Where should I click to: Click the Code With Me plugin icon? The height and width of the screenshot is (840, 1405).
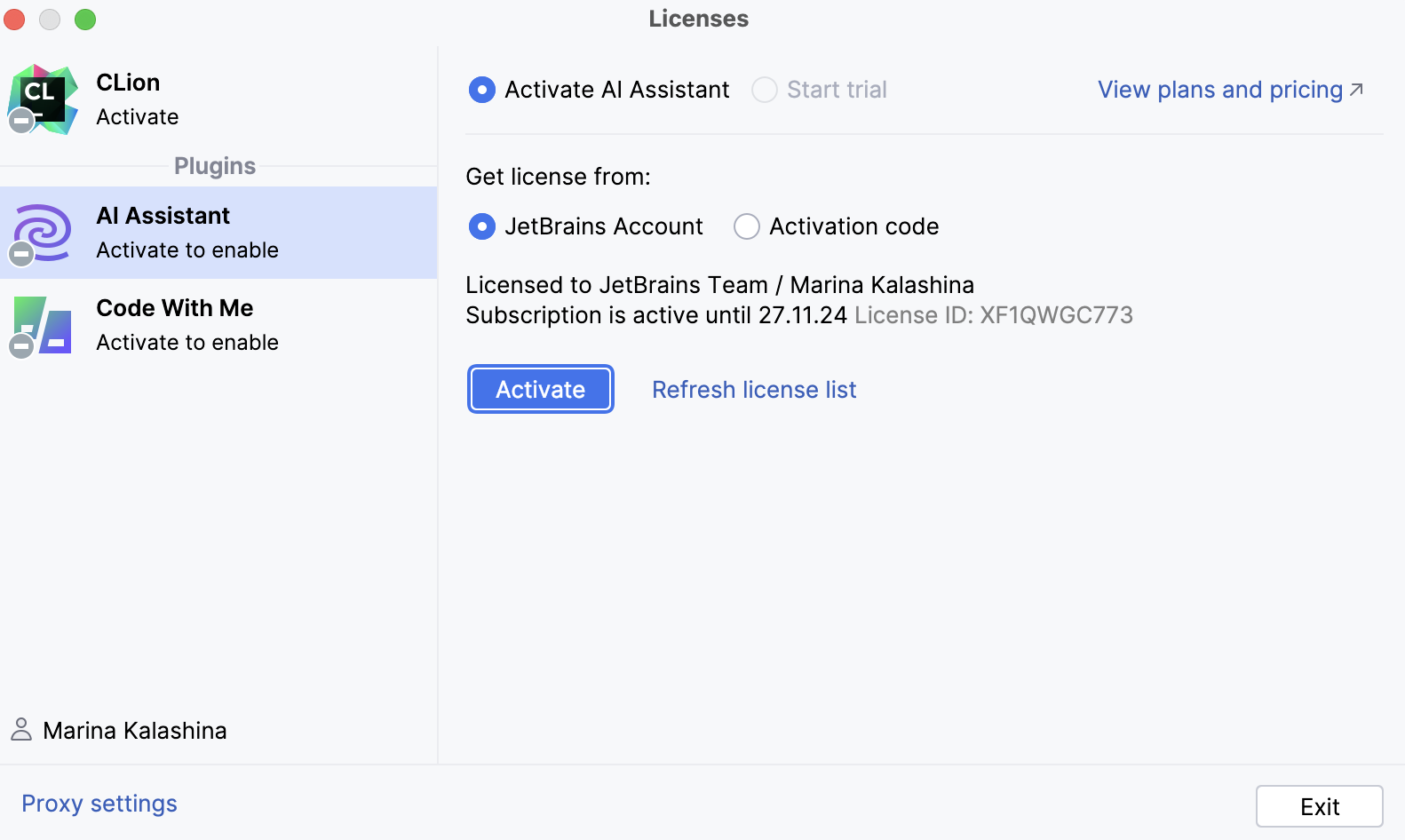coord(41,326)
